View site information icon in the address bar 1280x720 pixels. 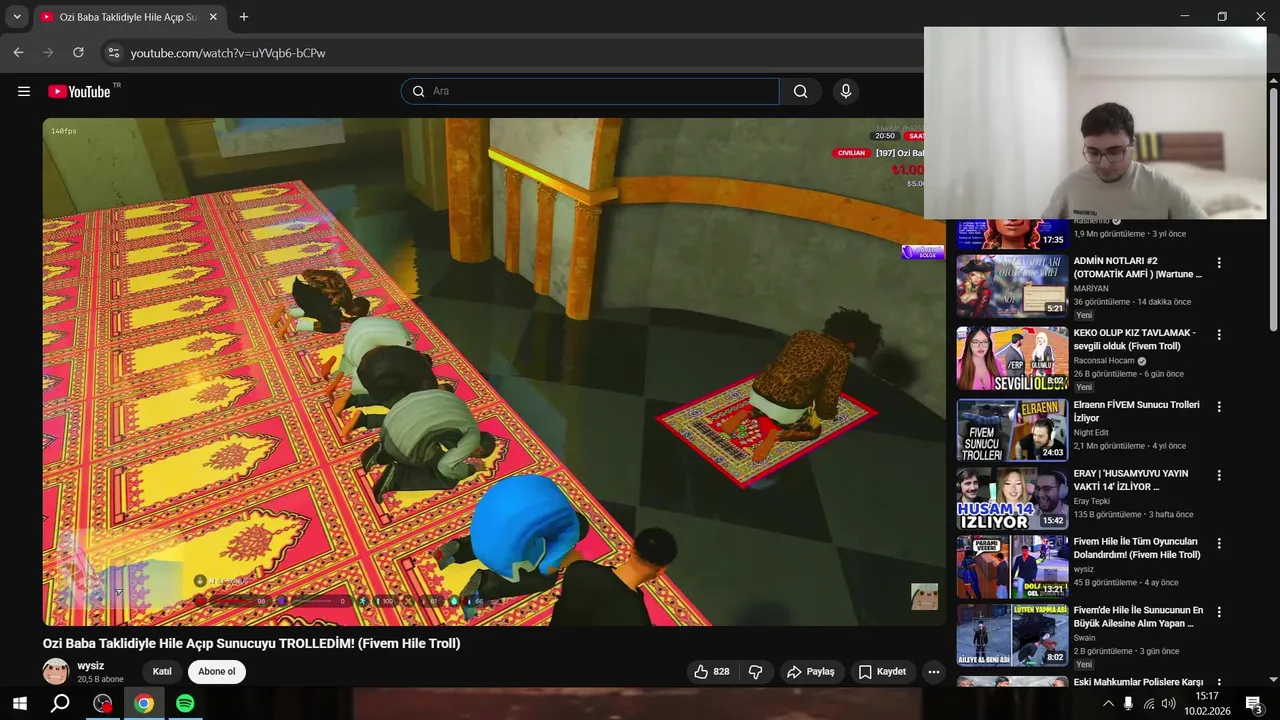coord(113,53)
